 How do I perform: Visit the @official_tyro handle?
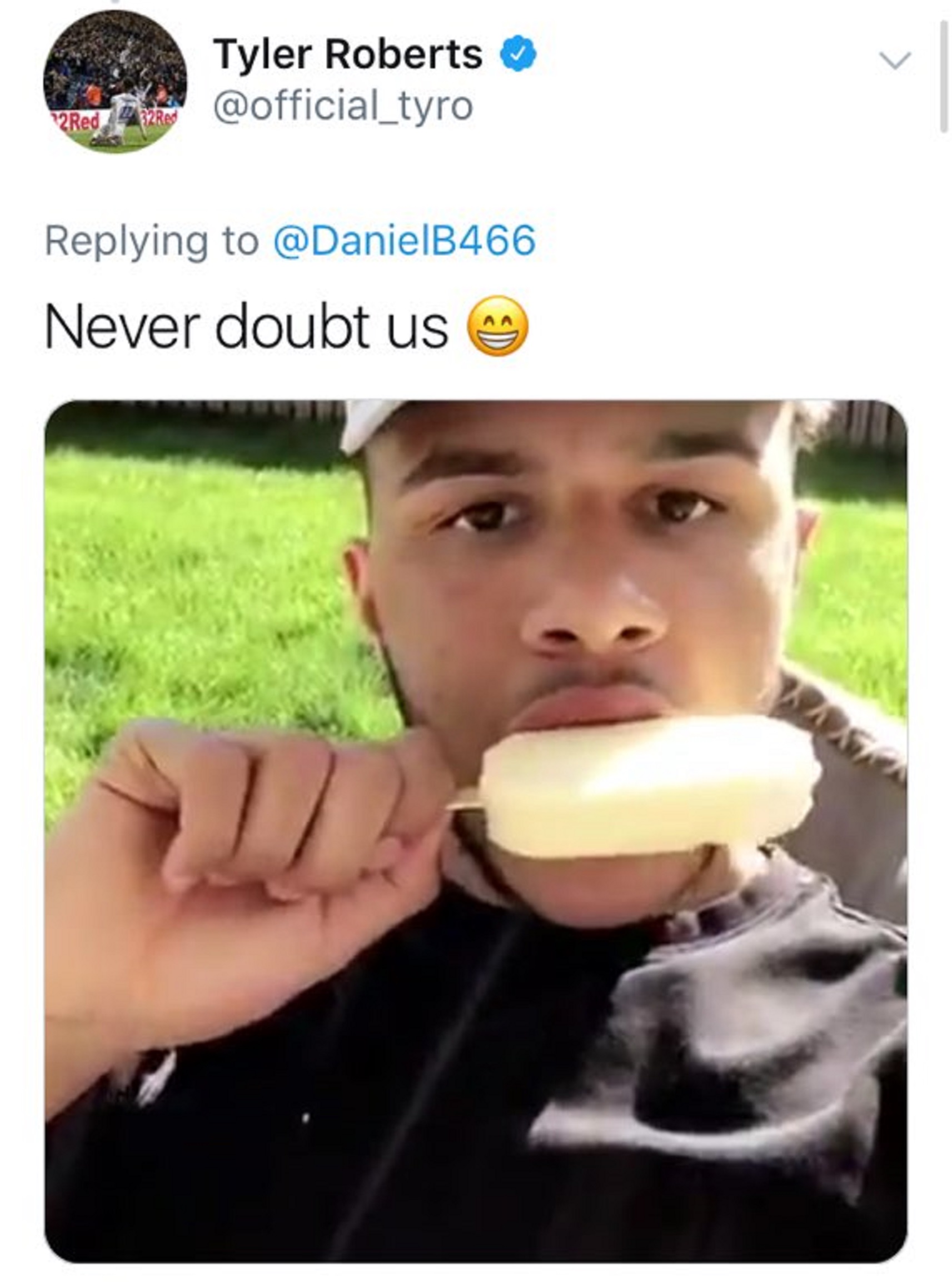tap(343, 107)
